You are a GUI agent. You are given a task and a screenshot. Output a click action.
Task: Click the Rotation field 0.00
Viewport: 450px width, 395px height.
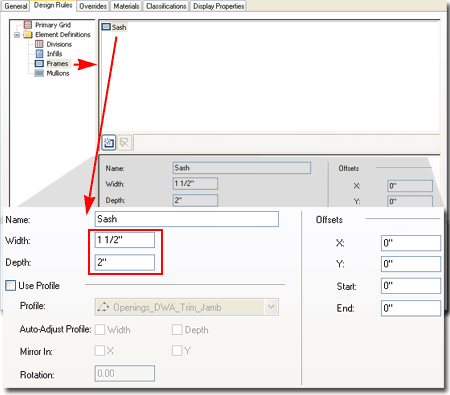point(125,373)
